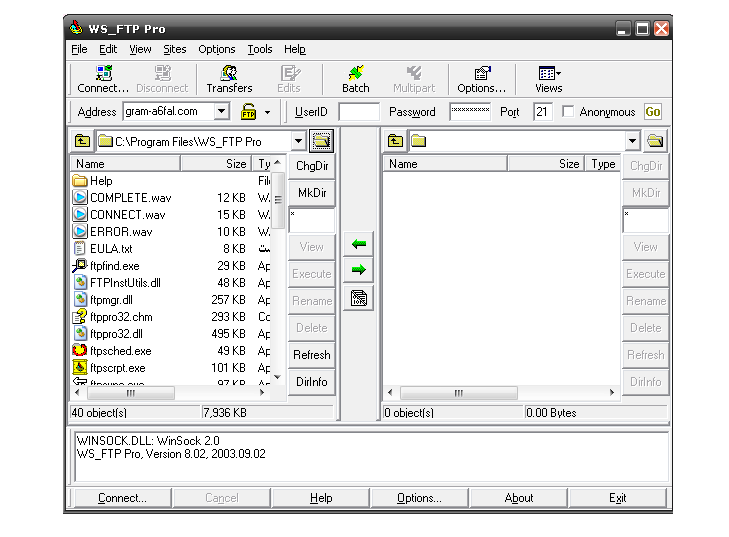
Task: Go up one folder in local pane
Action: pos(82,141)
